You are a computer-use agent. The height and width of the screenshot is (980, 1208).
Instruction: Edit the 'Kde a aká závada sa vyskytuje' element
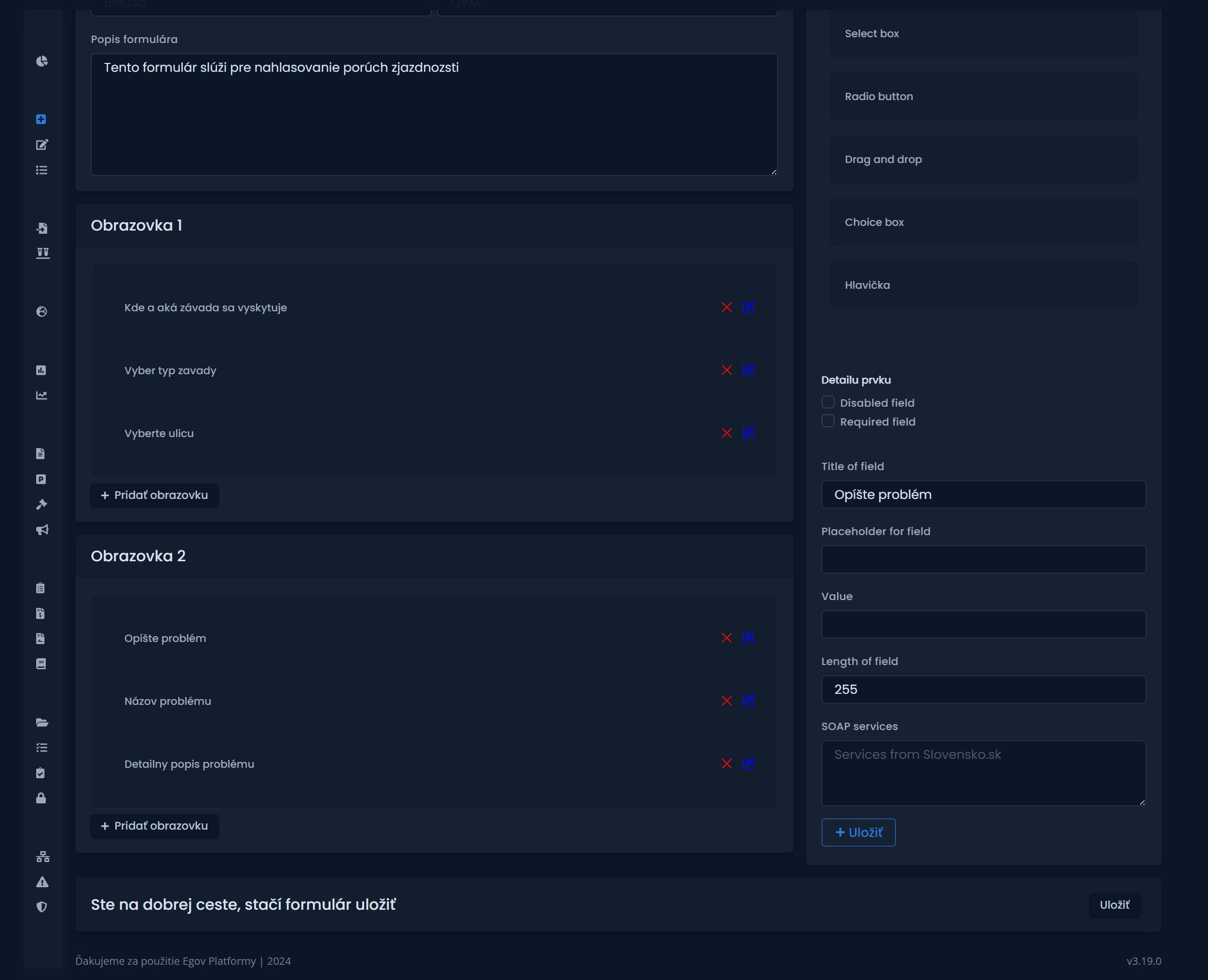748,307
